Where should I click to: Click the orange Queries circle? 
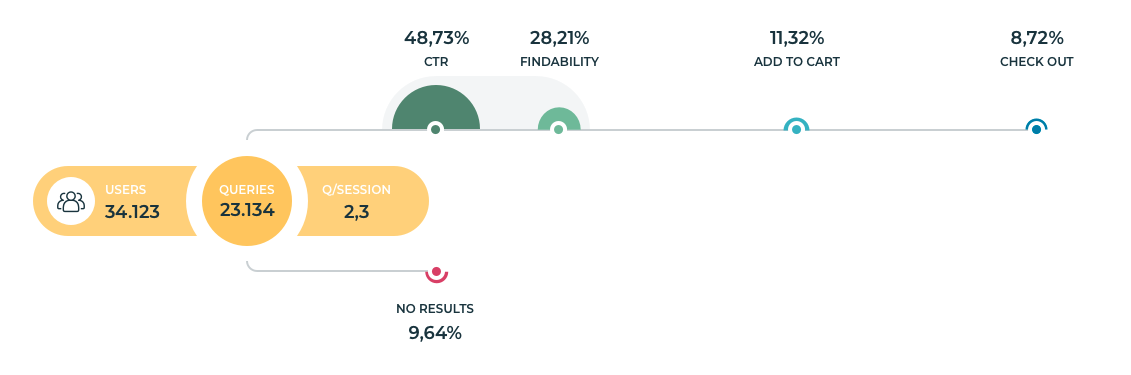click(247, 201)
